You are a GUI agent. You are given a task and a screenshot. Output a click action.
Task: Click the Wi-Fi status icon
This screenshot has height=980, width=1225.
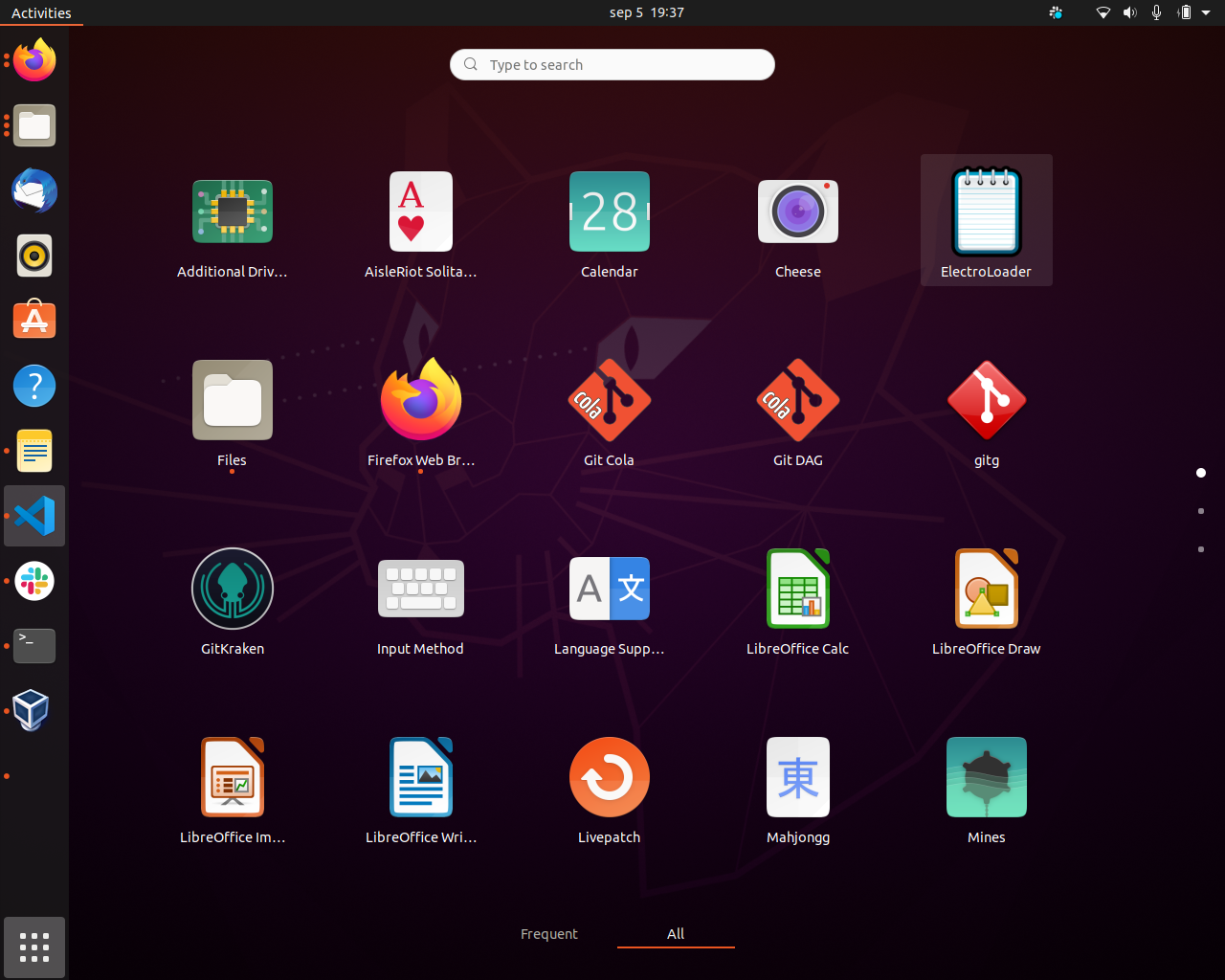click(x=1103, y=12)
